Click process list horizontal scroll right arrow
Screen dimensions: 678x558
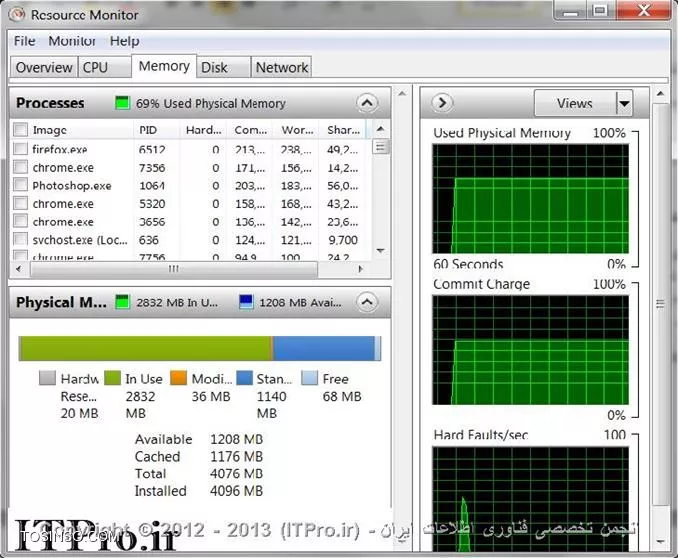[x=360, y=269]
